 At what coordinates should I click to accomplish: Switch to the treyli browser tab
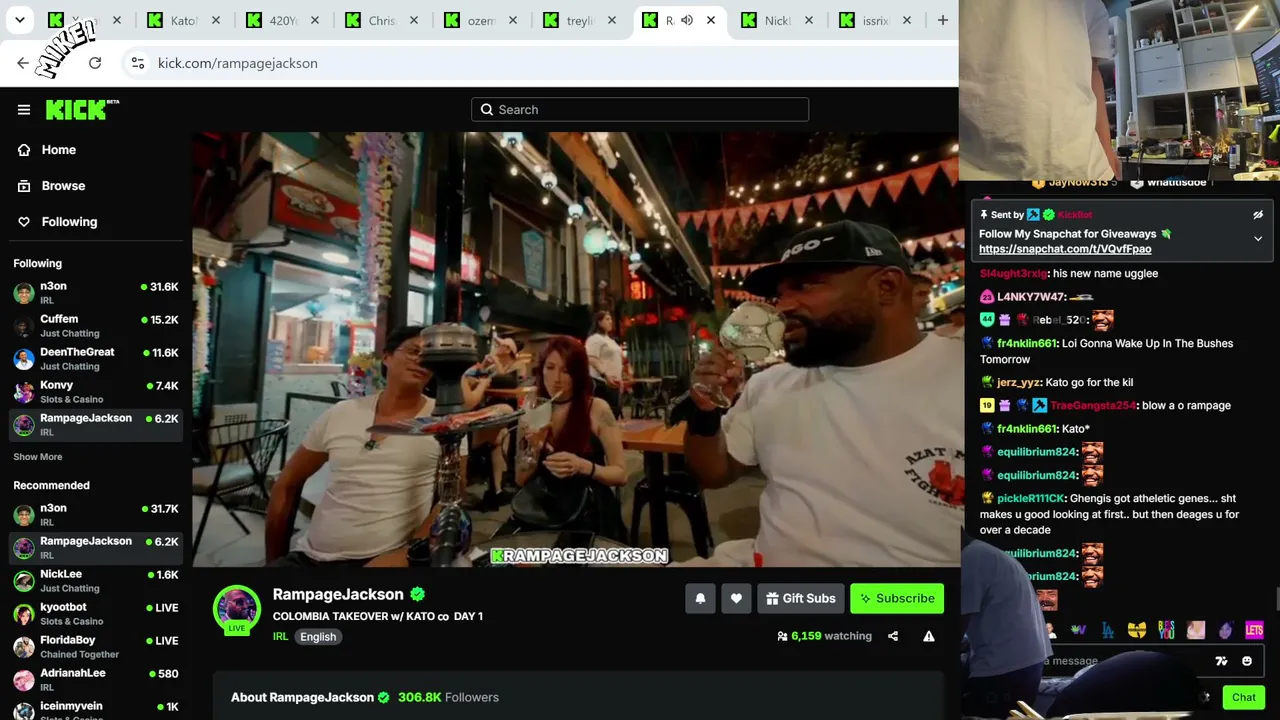coord(579,20)
